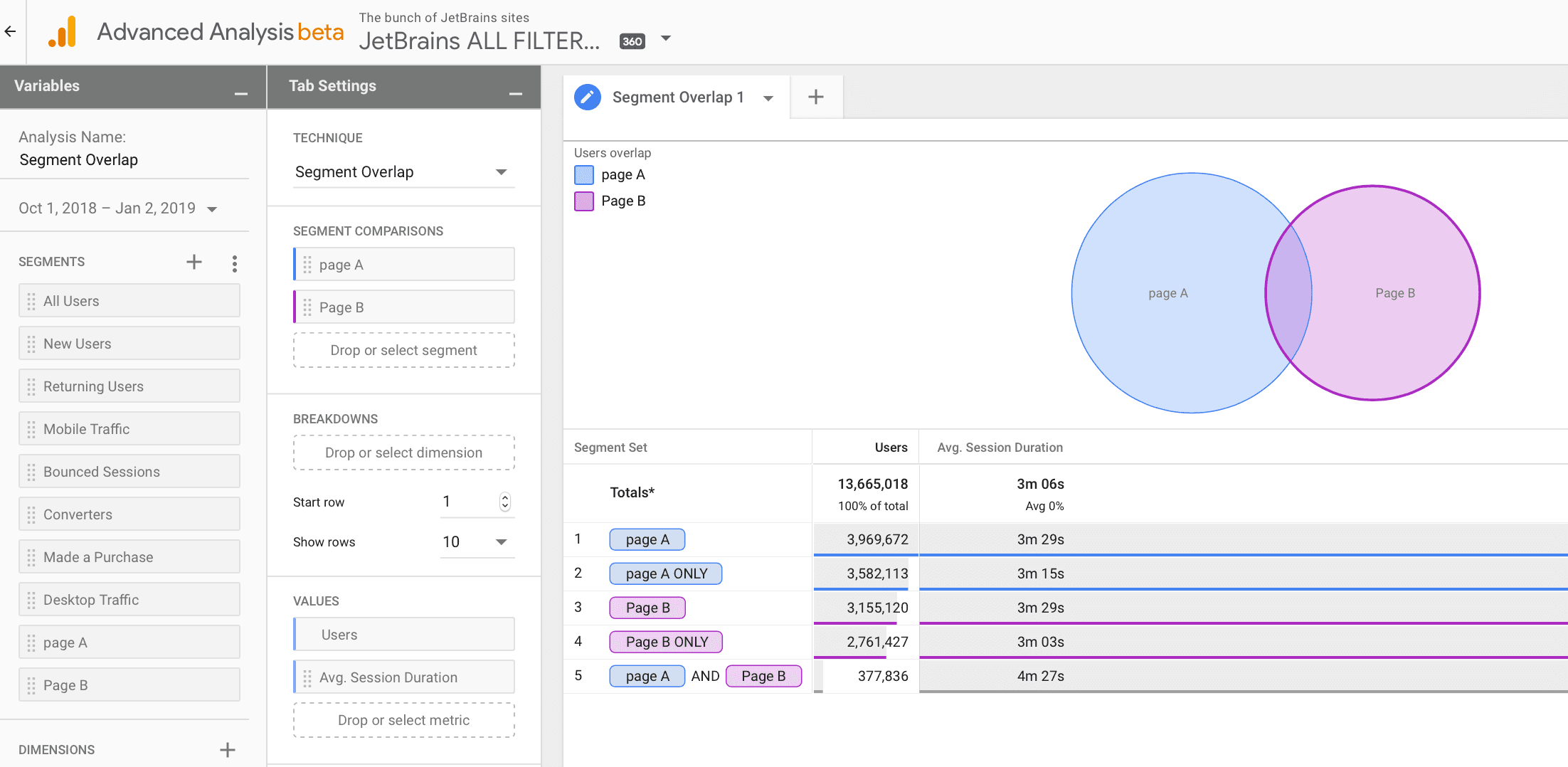Add a new segment with plus icon
1568x767 pixels.
click(x=194, y=262)
